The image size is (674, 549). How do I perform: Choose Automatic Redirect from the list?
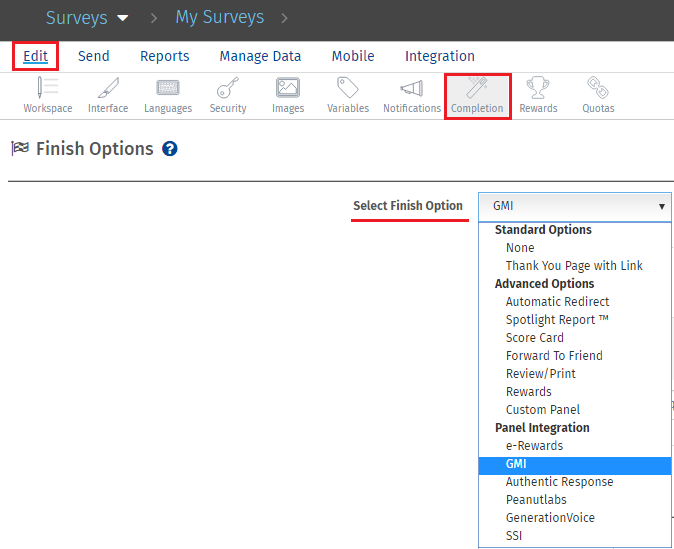point(557,302)
